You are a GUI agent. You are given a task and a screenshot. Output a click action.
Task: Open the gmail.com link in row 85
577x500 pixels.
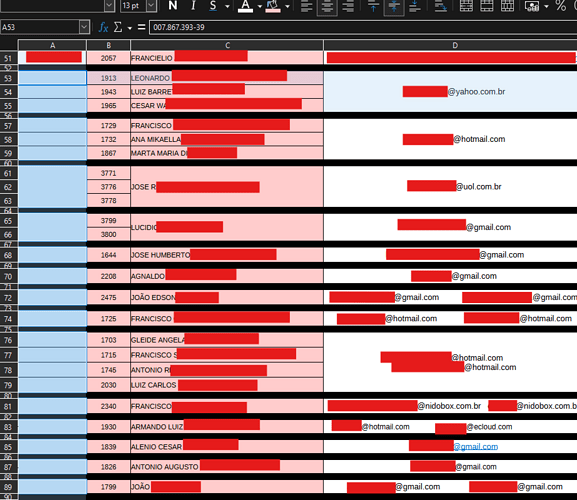tap(475, 446)
